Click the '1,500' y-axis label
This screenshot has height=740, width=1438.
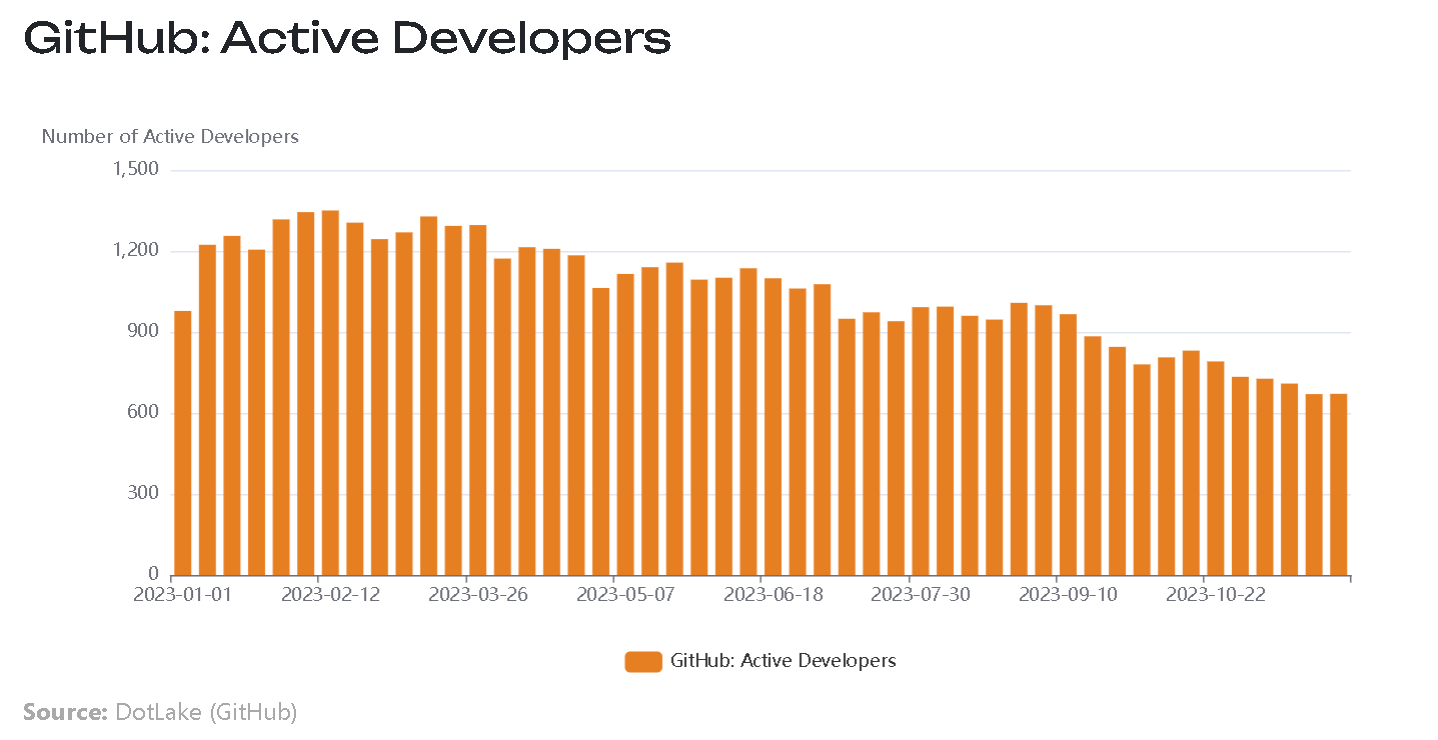click(x=137, y=170)
